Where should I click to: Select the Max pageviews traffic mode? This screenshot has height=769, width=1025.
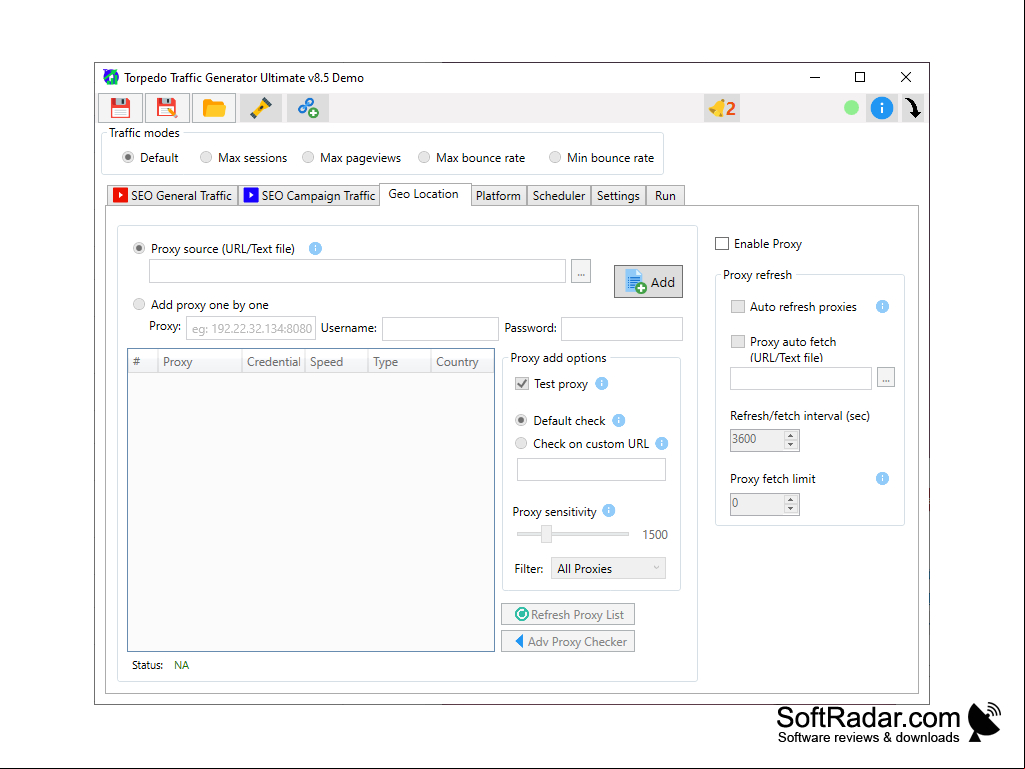pos(308,158)
